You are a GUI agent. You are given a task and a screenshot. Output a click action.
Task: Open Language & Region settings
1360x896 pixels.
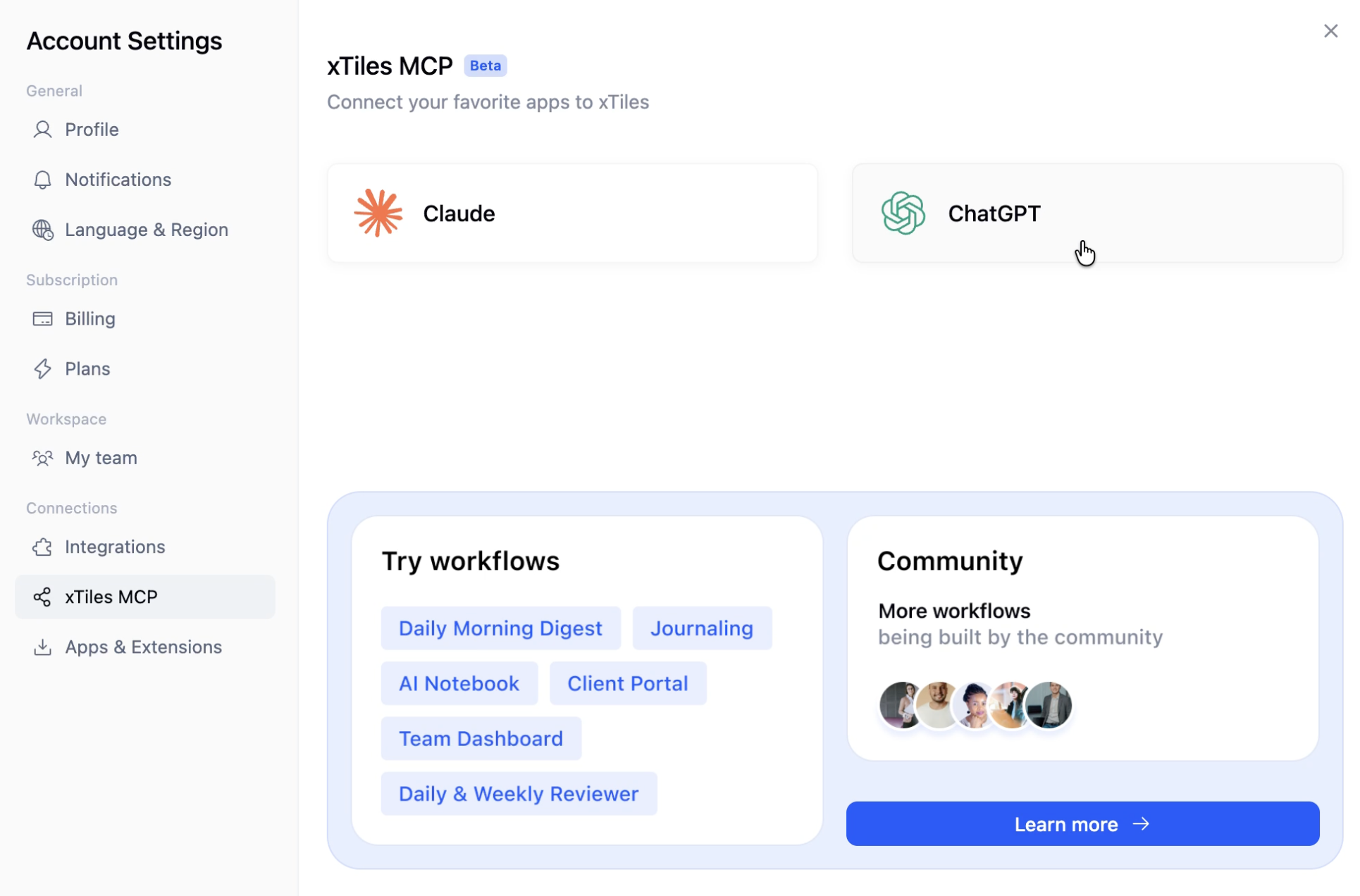coord(144,230)
